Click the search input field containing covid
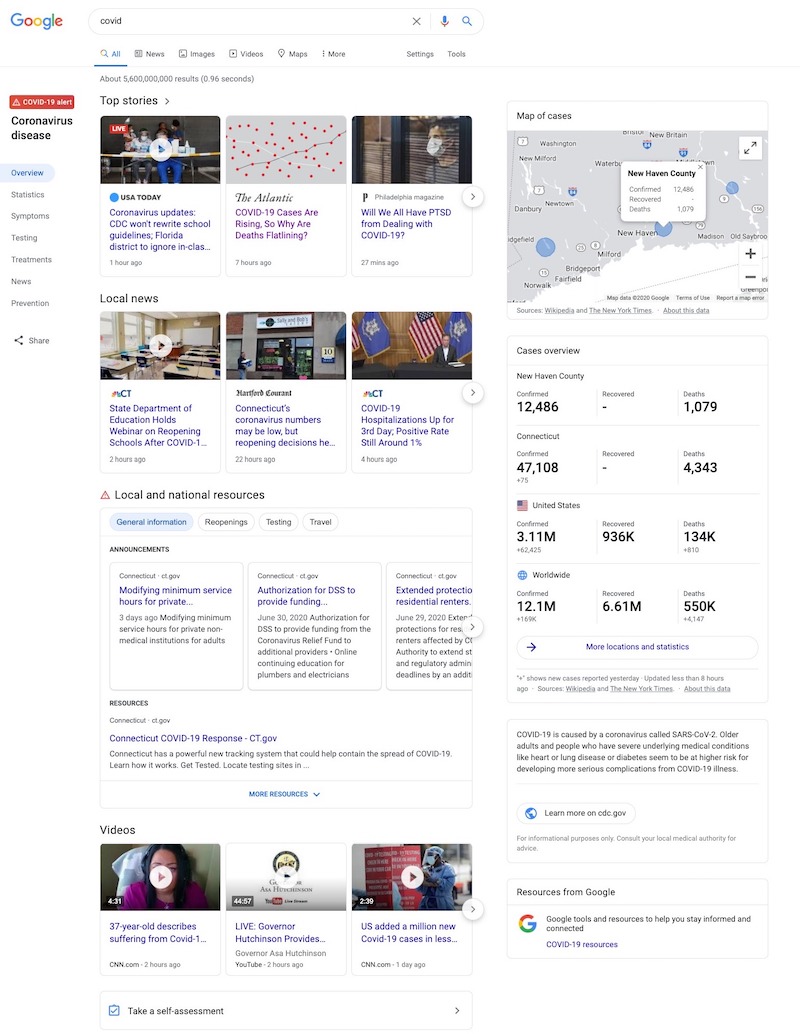Screen dimensions: 800x1034 [251, 21]
